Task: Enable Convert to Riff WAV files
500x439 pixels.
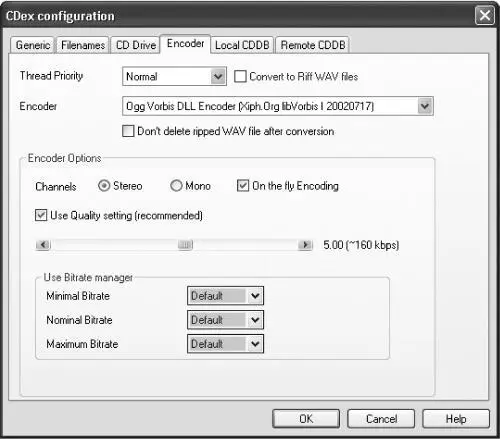Action: click(240, 76)
